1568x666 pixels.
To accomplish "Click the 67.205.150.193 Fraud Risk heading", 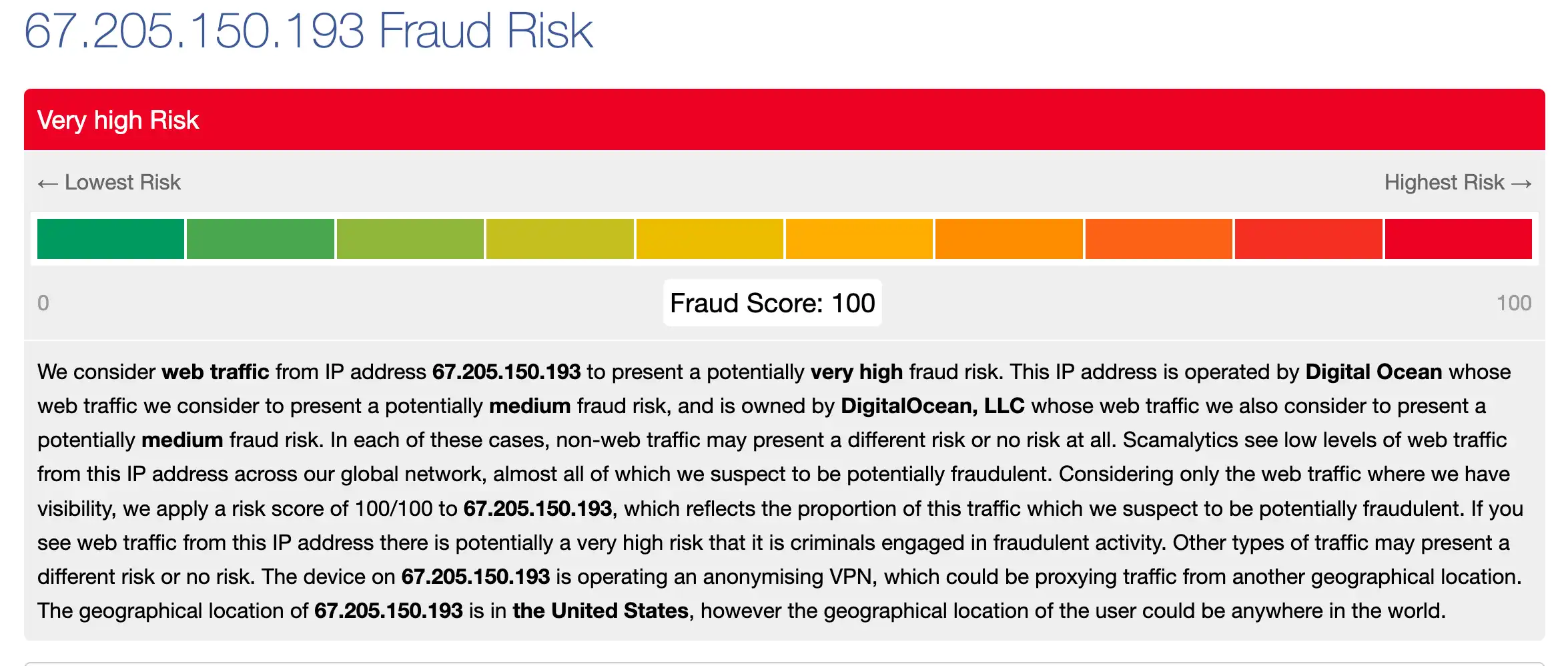I will tap(308, 31).
